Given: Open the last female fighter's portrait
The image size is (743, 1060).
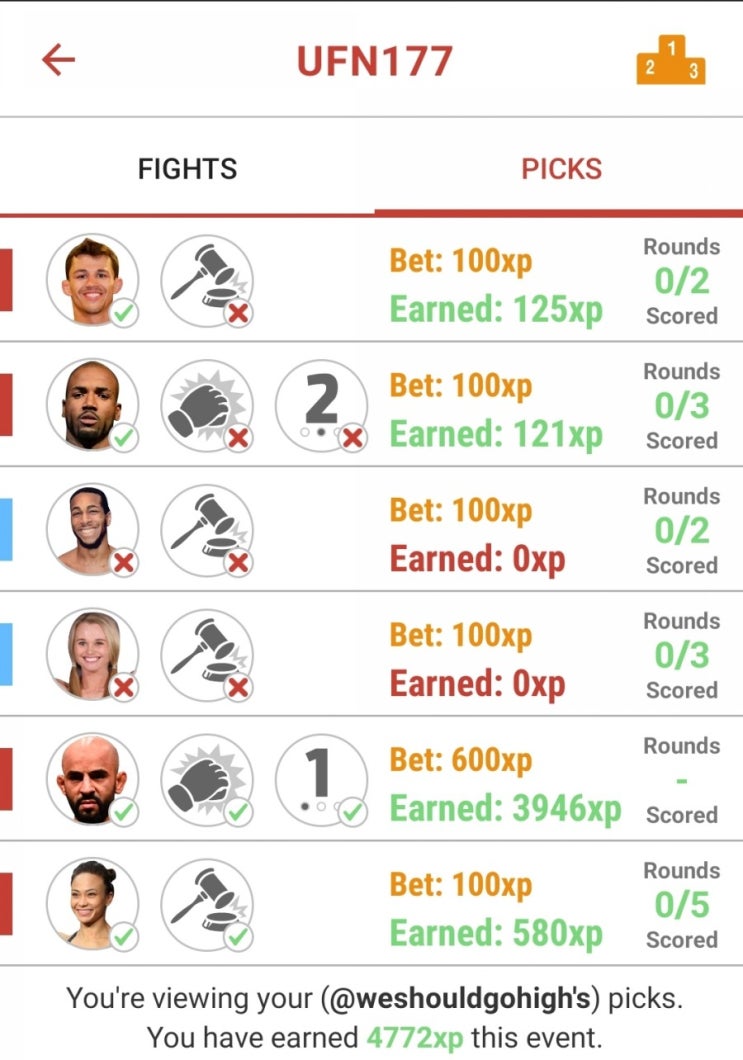Looking at the screenshot, I should tap(93, 905).
